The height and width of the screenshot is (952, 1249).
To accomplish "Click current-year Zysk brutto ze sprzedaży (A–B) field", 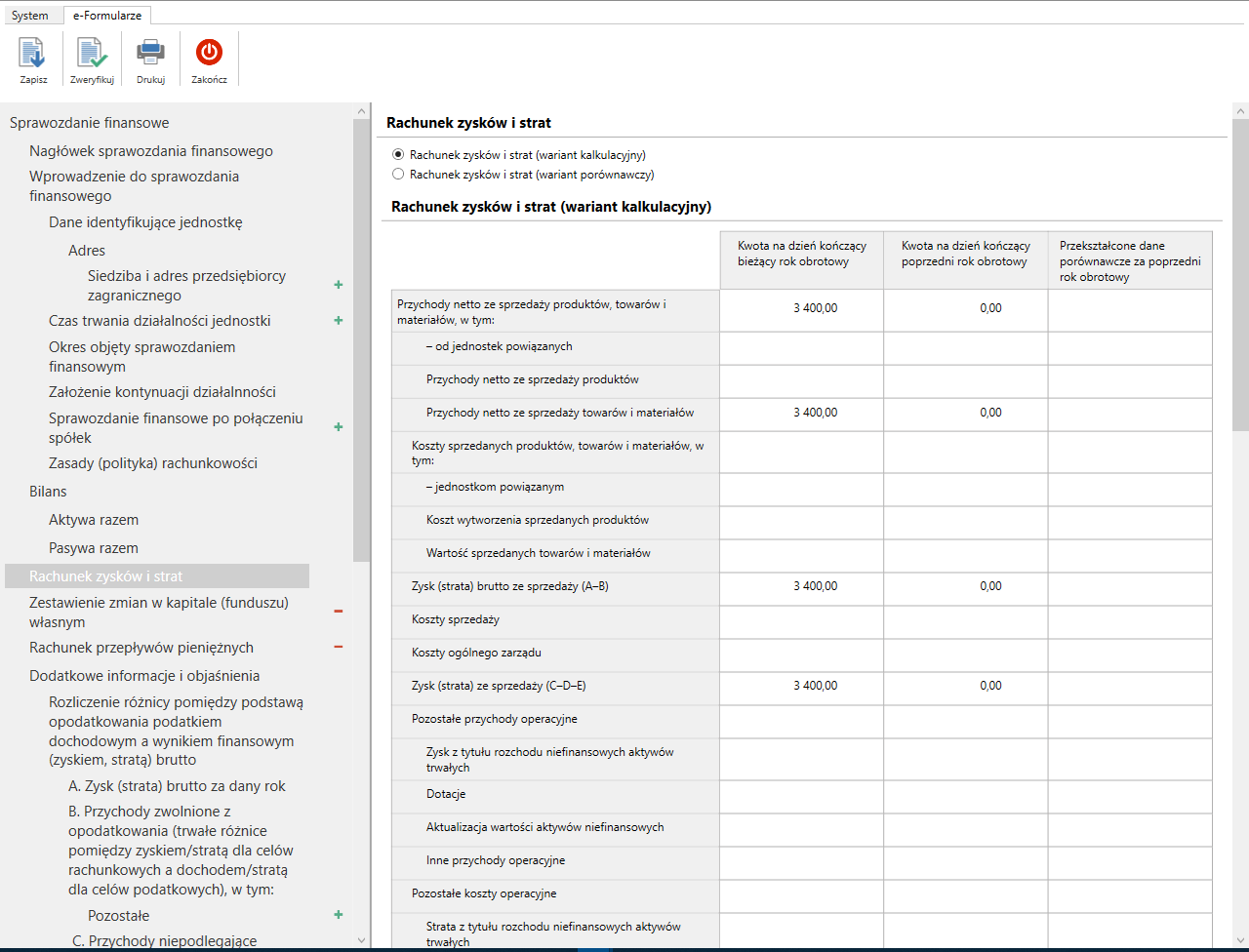I will pyautogui.click(x=802, y=588).
